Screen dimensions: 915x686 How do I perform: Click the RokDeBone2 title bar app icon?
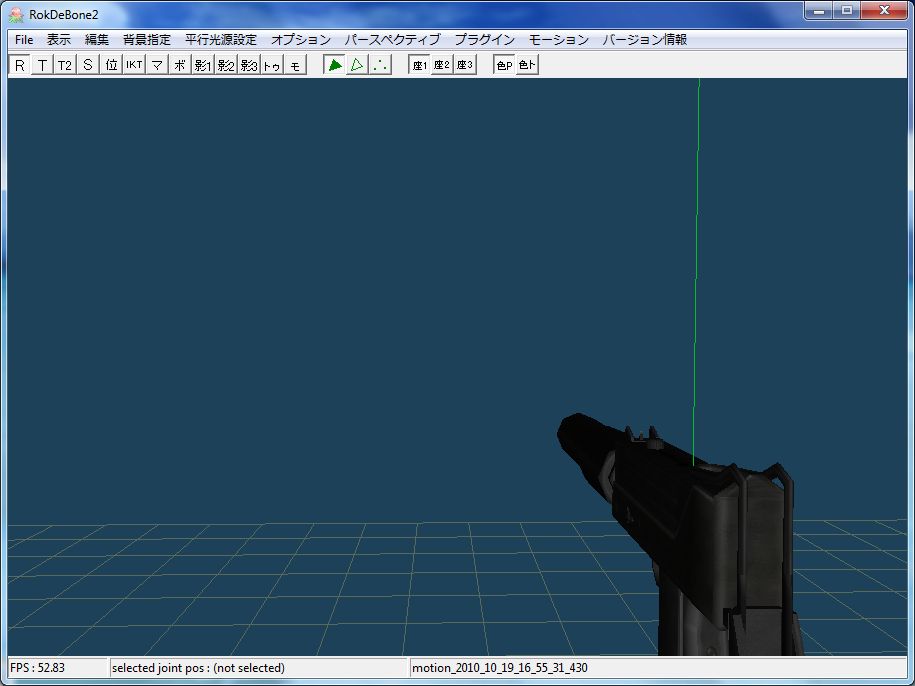16,15
